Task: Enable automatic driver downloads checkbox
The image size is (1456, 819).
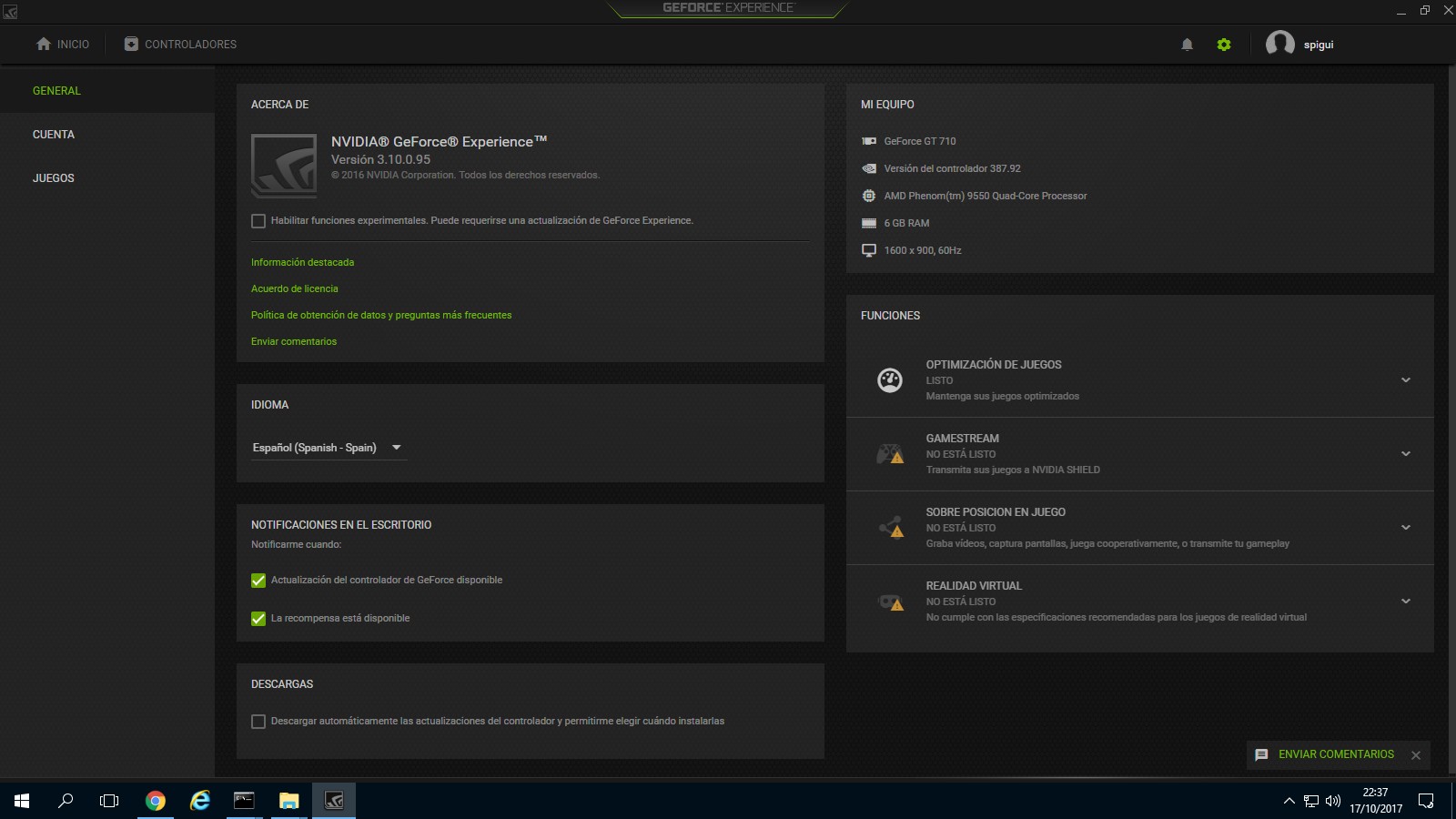Action: 258,722
